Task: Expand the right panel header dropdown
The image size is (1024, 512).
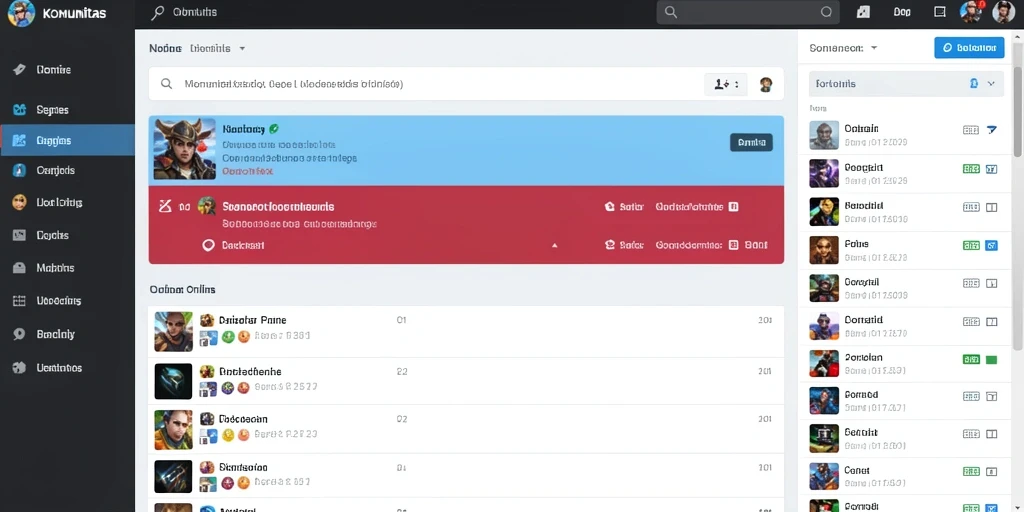Action: (874, 48)
